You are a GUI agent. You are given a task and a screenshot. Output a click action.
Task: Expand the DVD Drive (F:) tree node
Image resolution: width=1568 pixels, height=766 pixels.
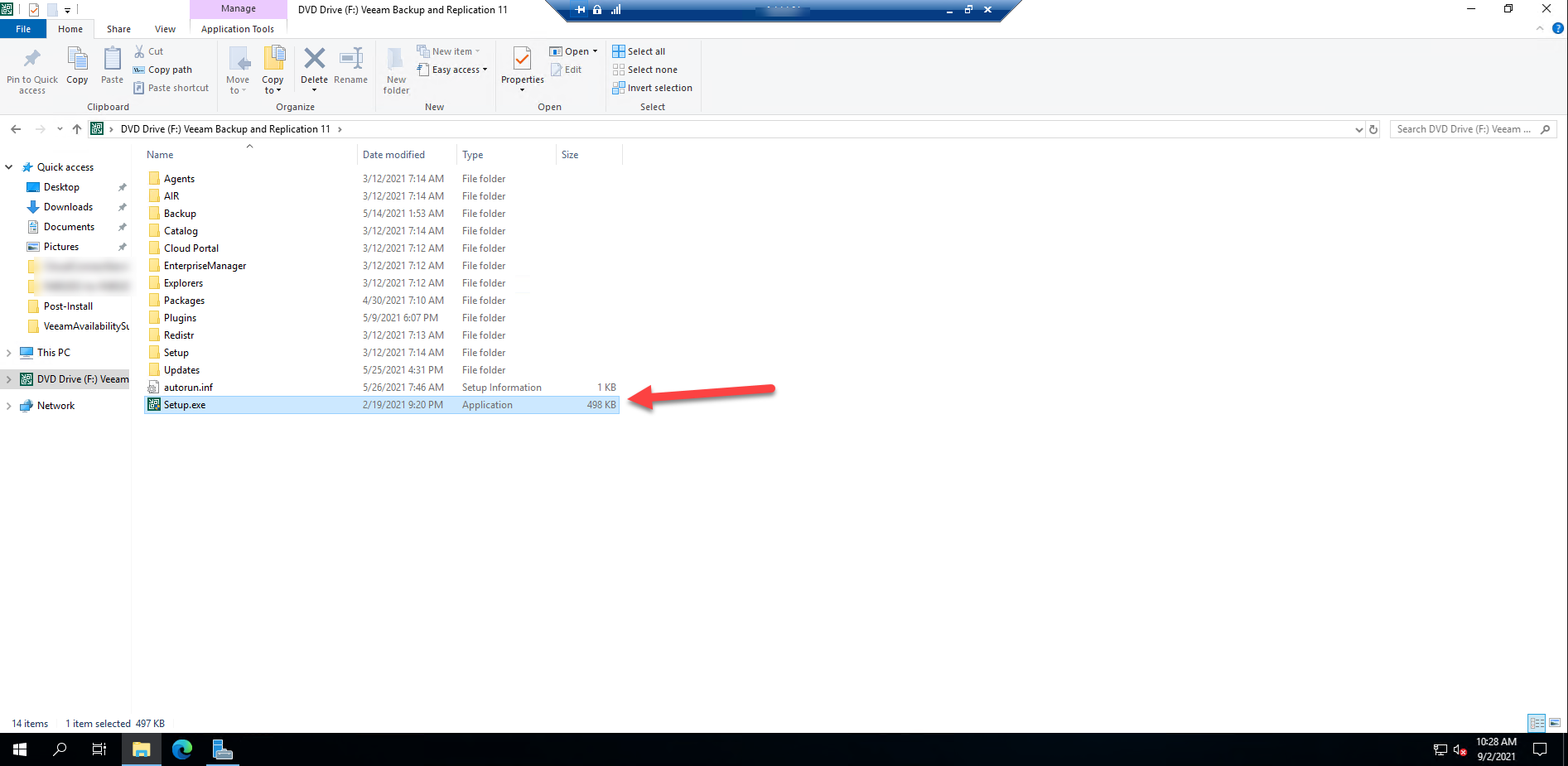pos(9,379)
